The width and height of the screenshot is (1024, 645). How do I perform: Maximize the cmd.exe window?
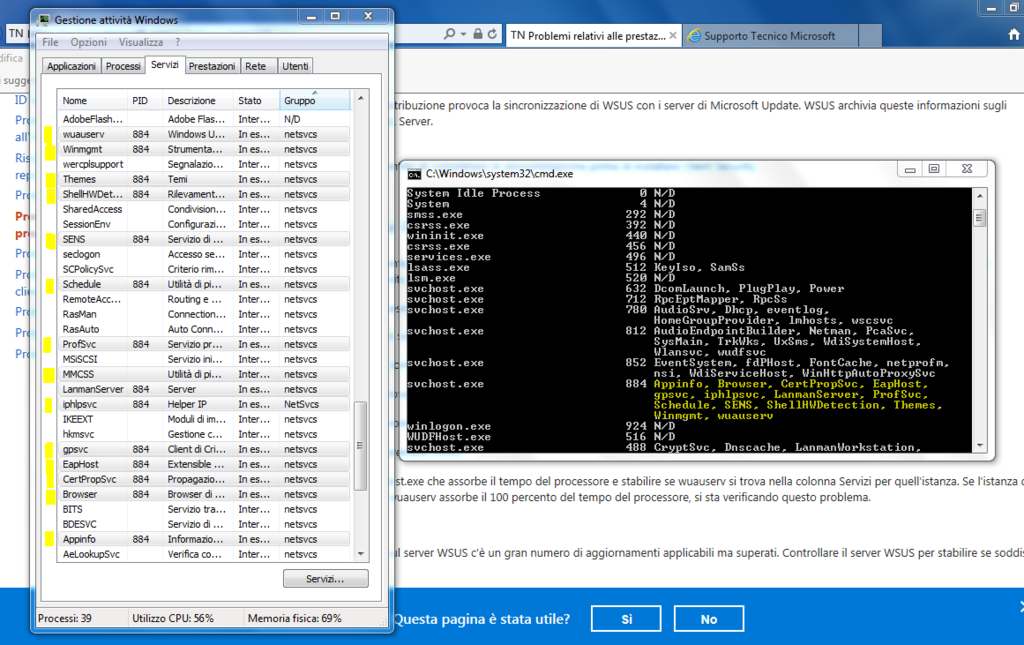(934, 169)
